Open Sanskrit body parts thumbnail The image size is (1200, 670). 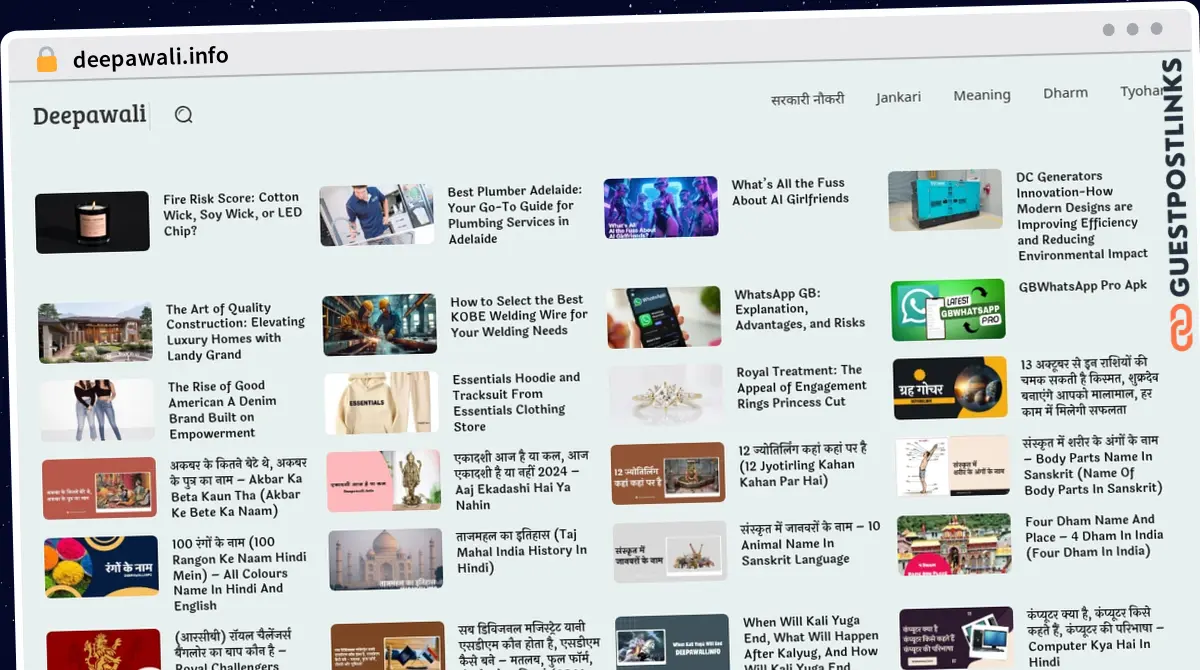tap(952, 466)
